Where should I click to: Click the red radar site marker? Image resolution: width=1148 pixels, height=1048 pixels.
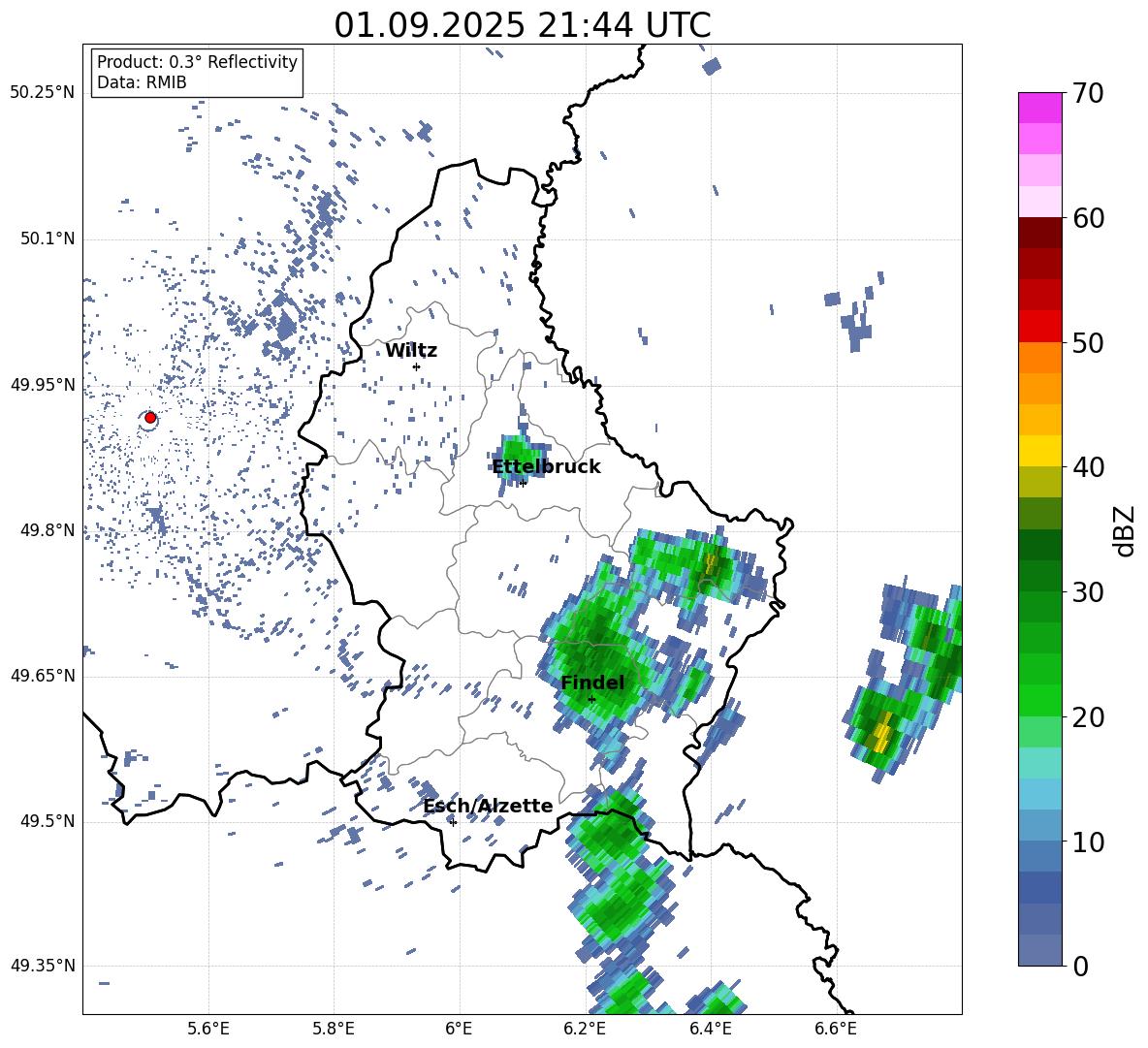pyautogui.click(x=150, y=418)
